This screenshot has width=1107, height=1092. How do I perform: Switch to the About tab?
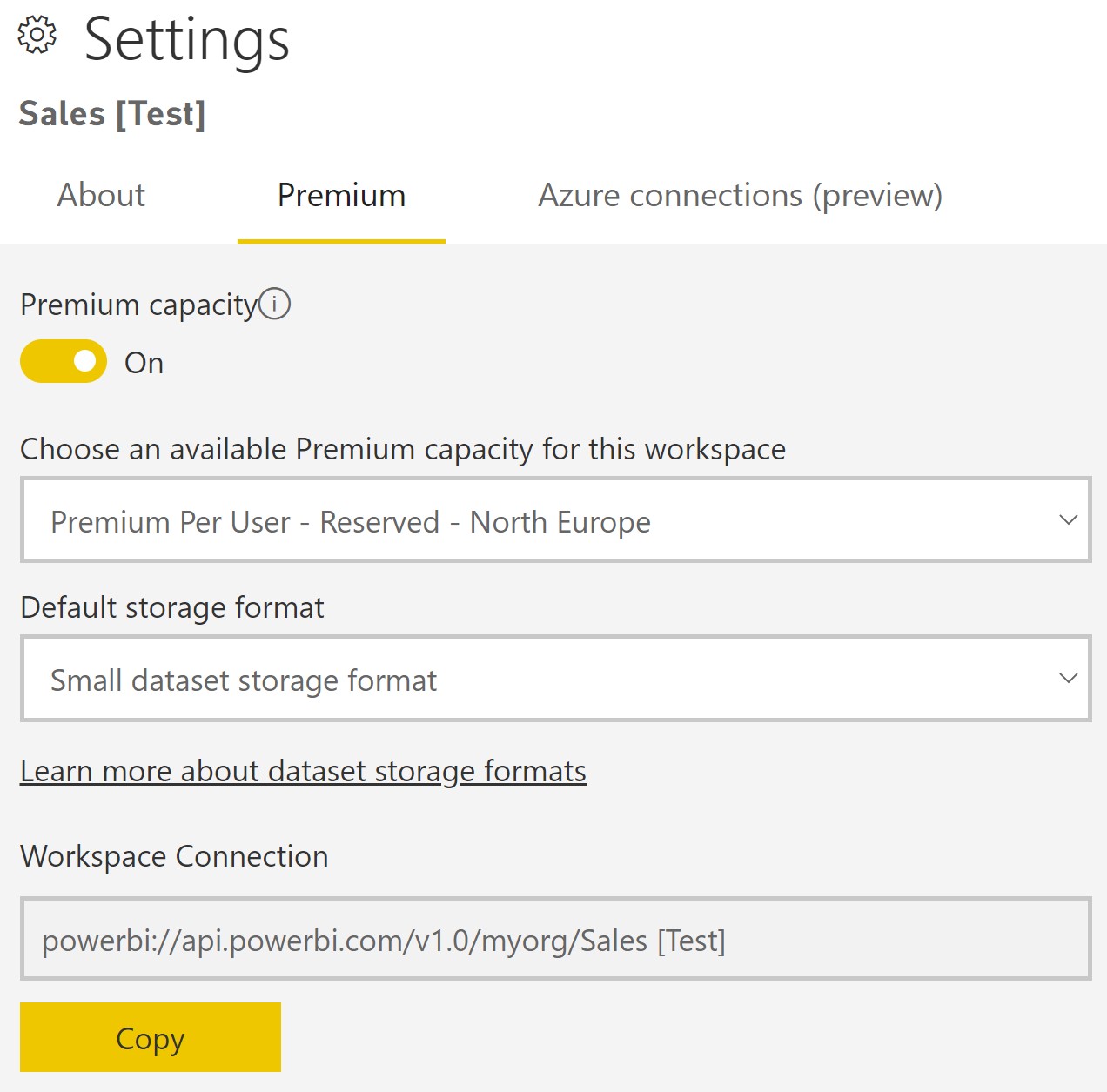[x=101, y=195]
